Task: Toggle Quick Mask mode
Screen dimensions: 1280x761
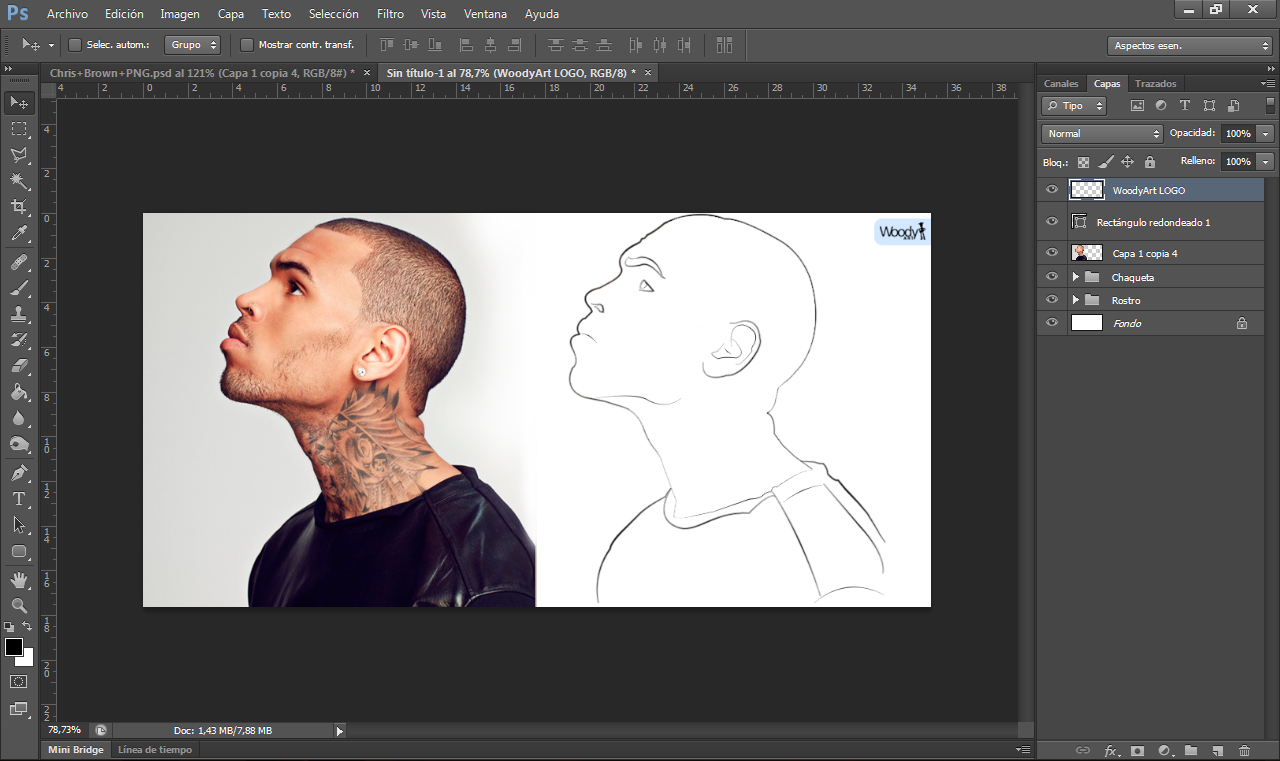Action: (x=19, y=681)
